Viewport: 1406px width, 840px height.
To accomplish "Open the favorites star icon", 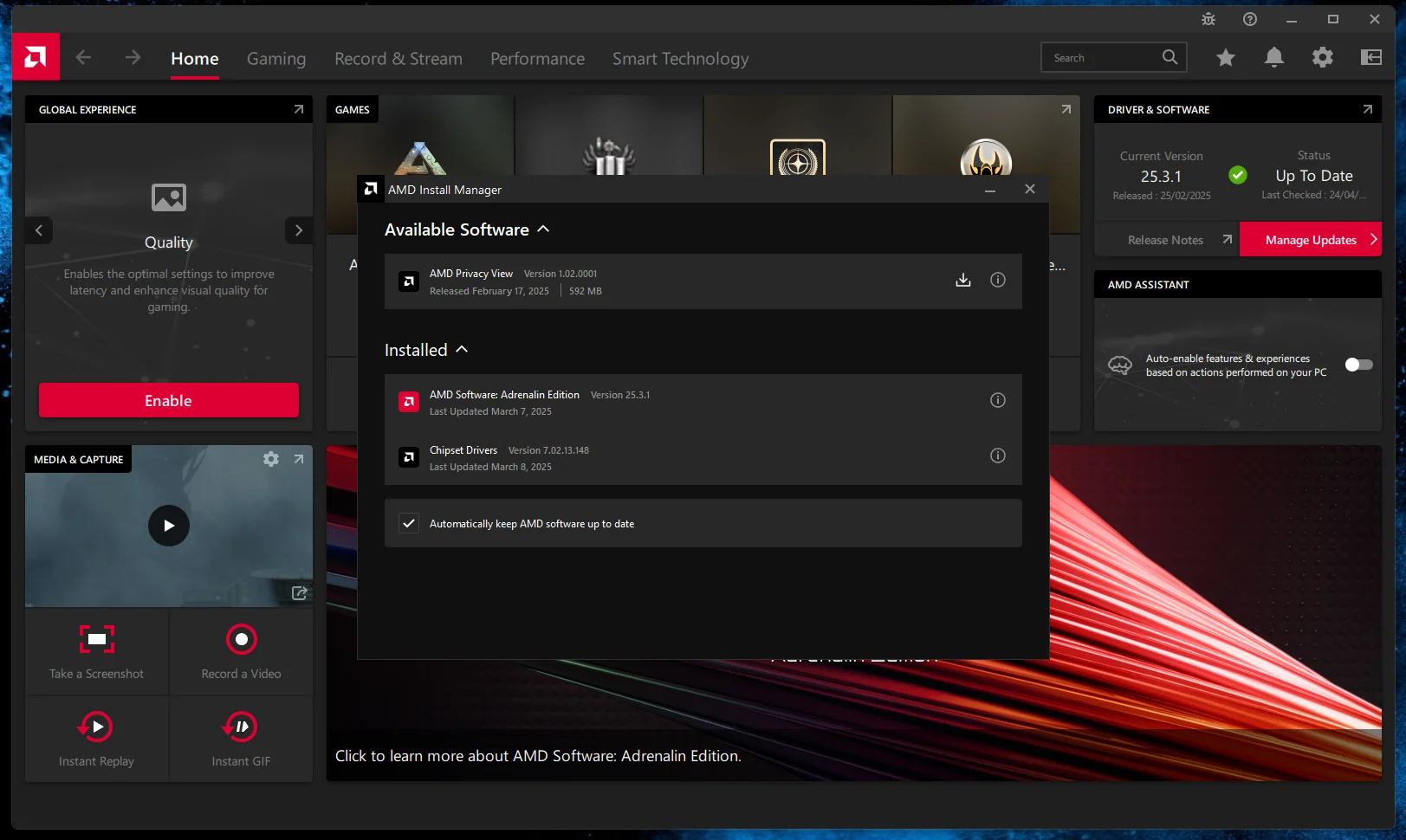I will tap(1225, 57).
